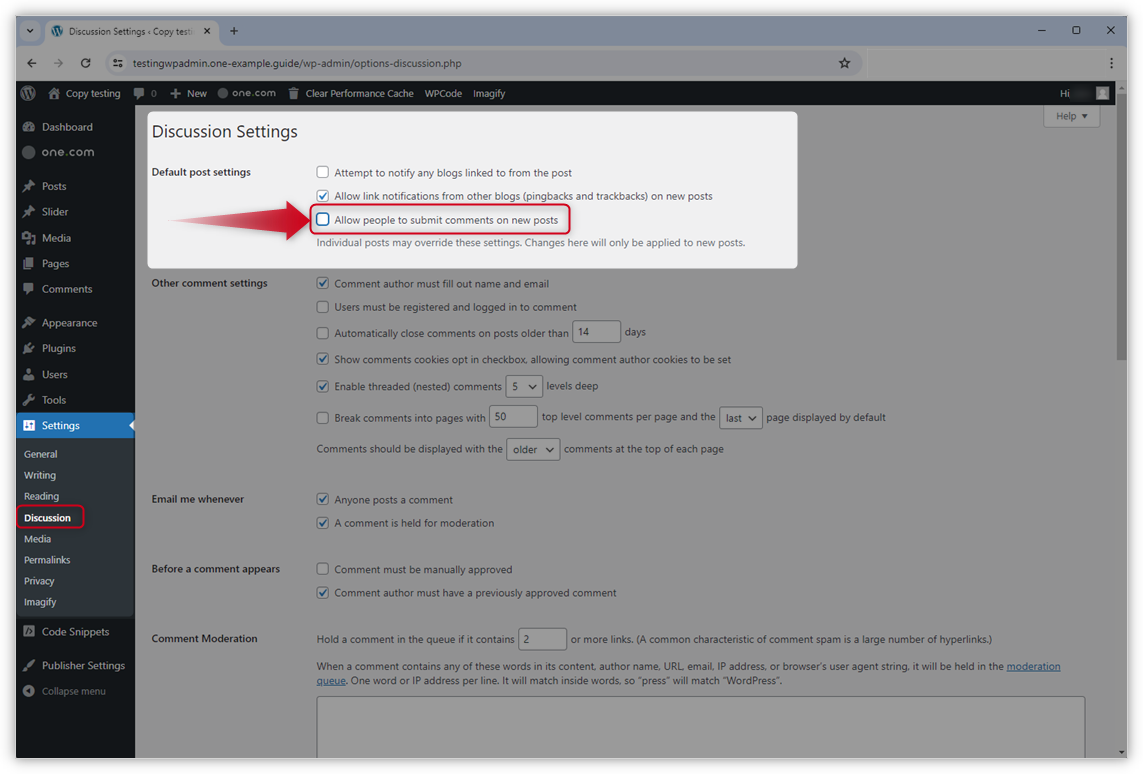Open the Appearance menu icon
The height and width of the screenshot is (774, 1143).
click(28, 323)
